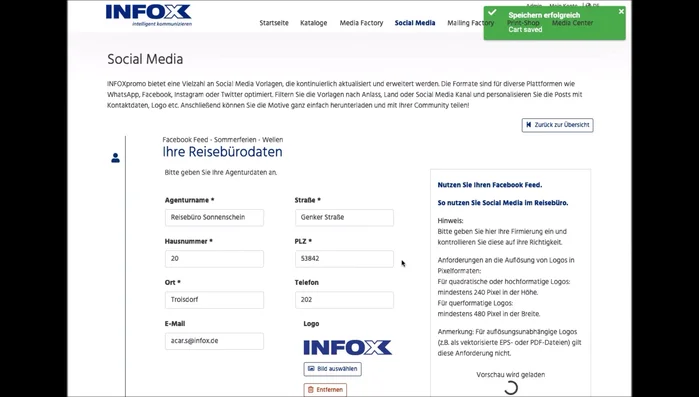Focus the Telefon input field
699x397 pixels.
coord(344,300)
